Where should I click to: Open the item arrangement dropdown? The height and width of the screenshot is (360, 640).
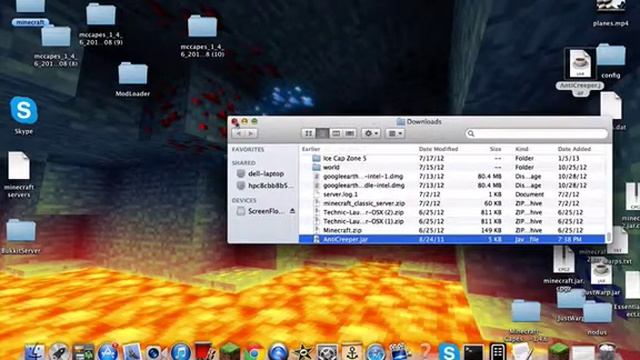tap(395, 133)
